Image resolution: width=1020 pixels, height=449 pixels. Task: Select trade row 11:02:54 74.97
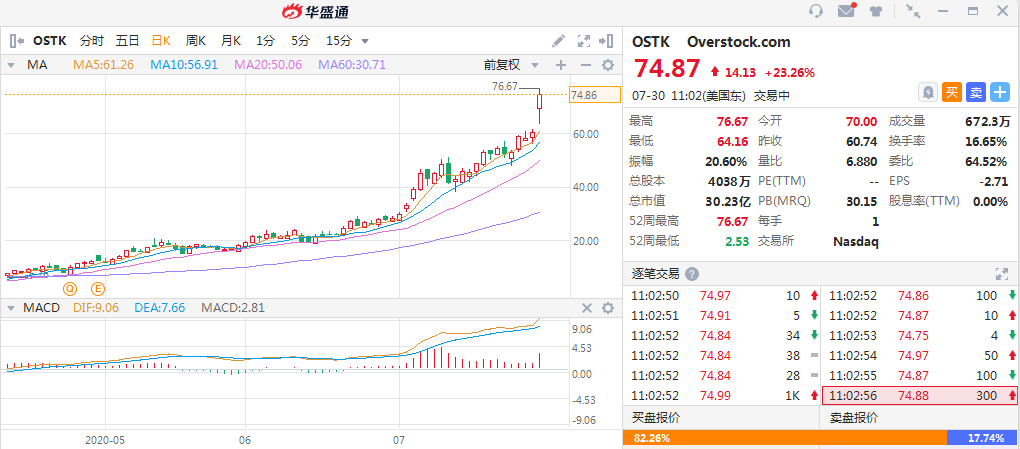coord(921,355)
